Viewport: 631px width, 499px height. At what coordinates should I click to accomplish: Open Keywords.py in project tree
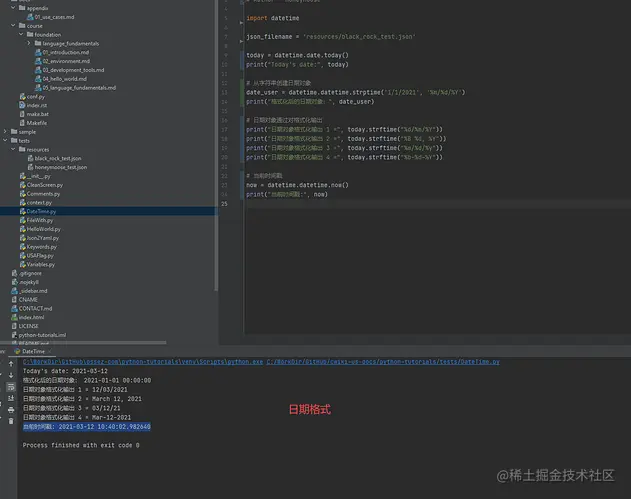coord(42,247)
